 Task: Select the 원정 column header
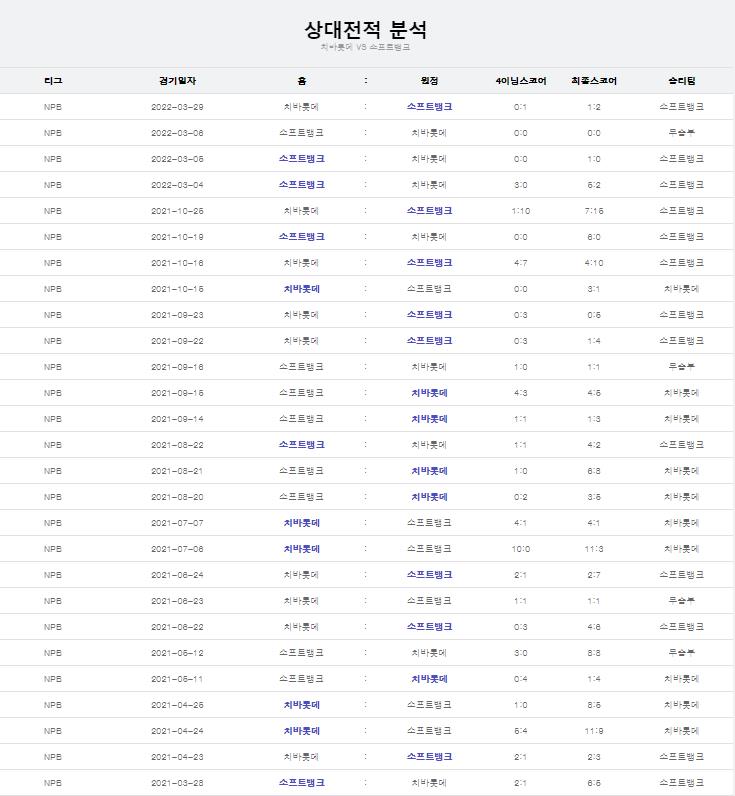(429, 81)
